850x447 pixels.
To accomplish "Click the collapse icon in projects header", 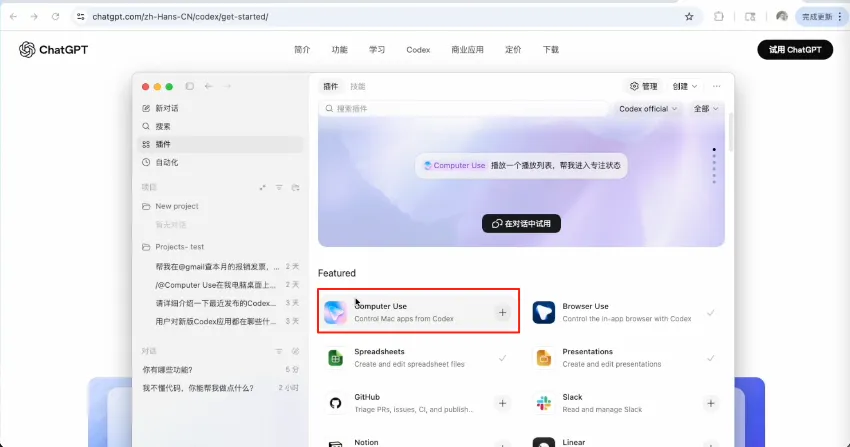I will tap(262, 187).
